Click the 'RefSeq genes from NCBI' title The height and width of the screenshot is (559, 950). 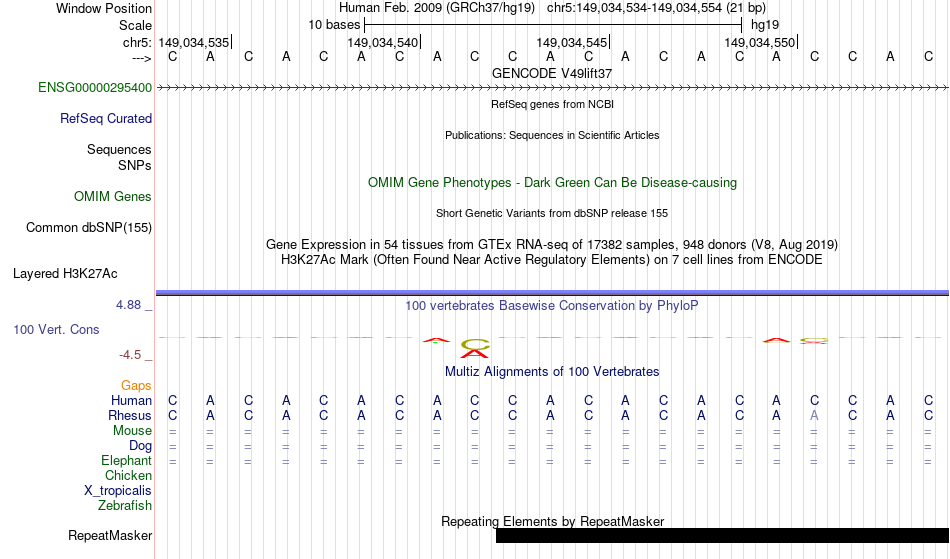coord(553,104)
